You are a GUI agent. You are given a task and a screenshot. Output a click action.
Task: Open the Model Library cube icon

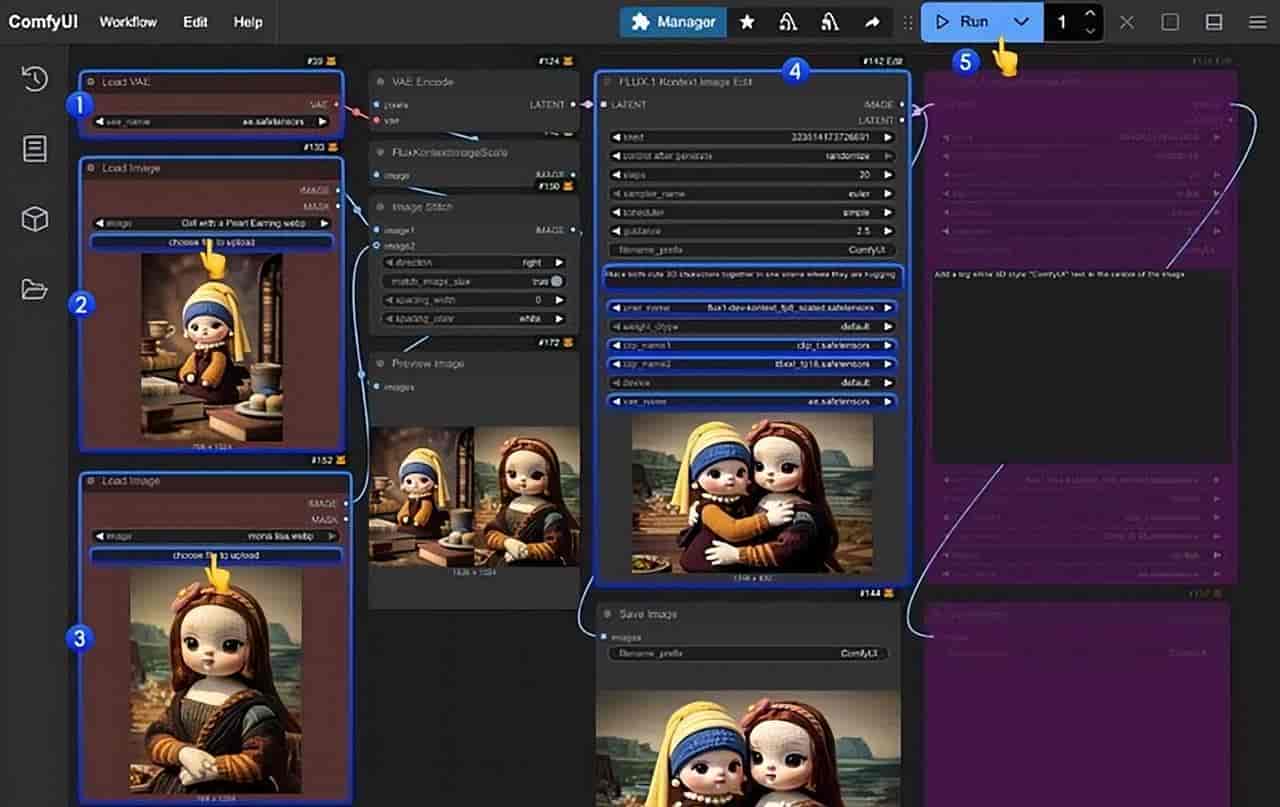click(35, 219)
